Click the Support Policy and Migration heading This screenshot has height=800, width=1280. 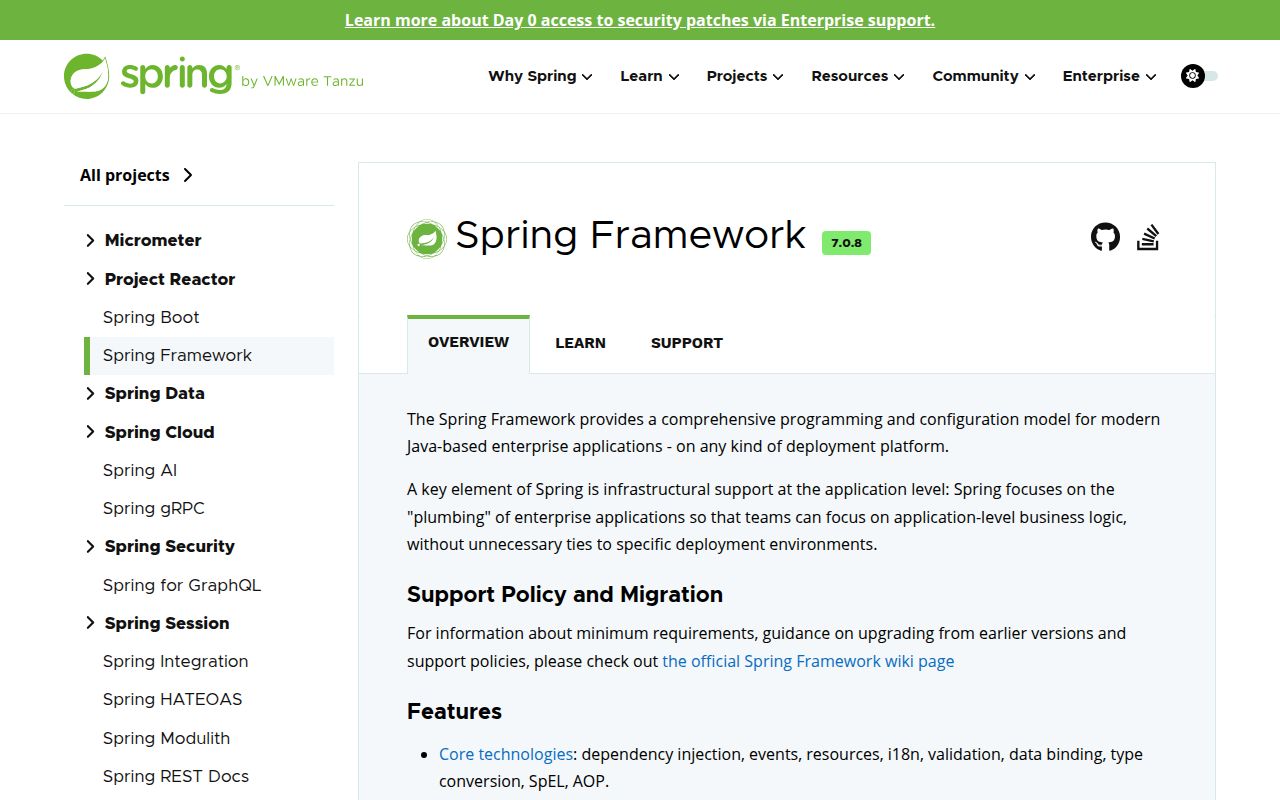tap(565, 594)
